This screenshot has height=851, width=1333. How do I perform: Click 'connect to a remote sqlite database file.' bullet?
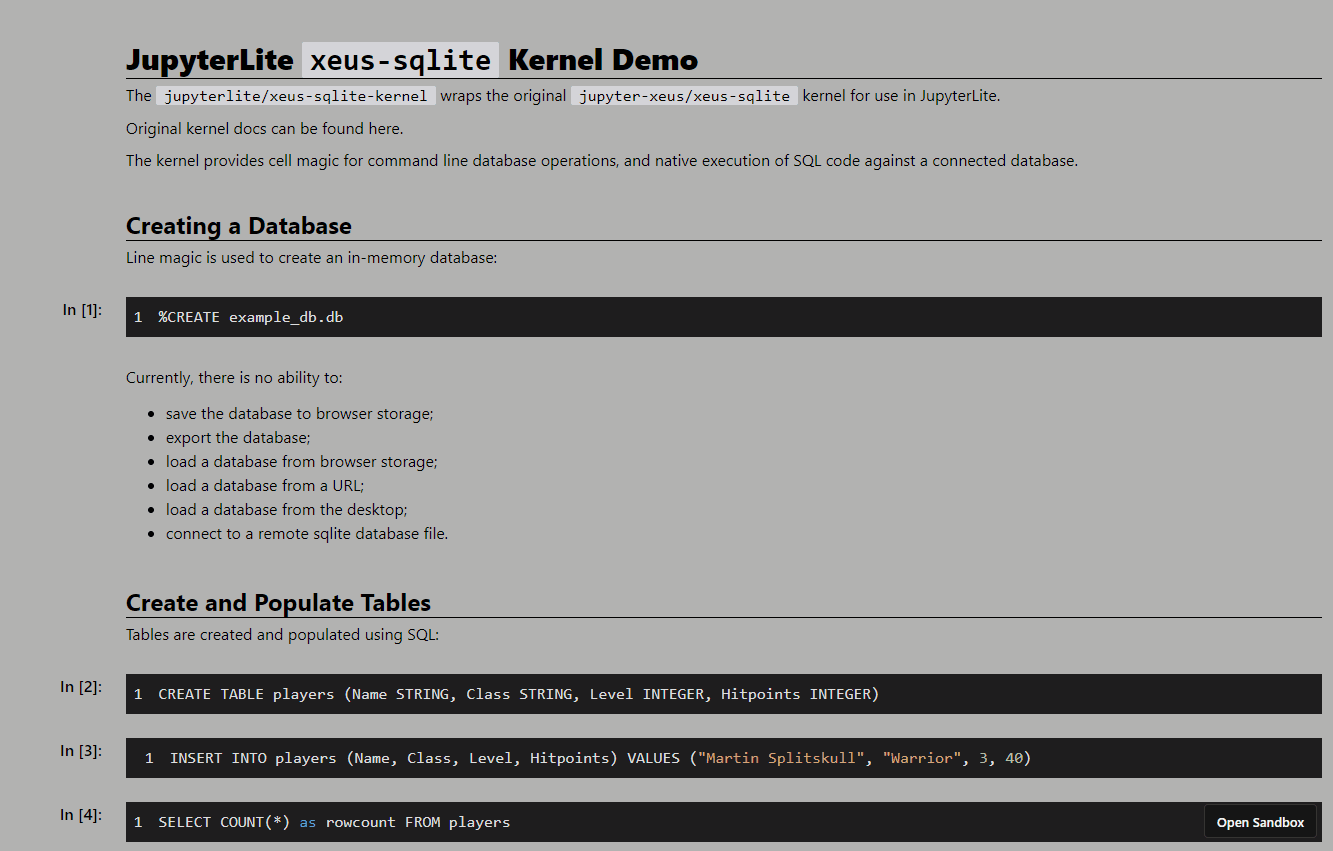pyautogui.click(x=307, y=533)
